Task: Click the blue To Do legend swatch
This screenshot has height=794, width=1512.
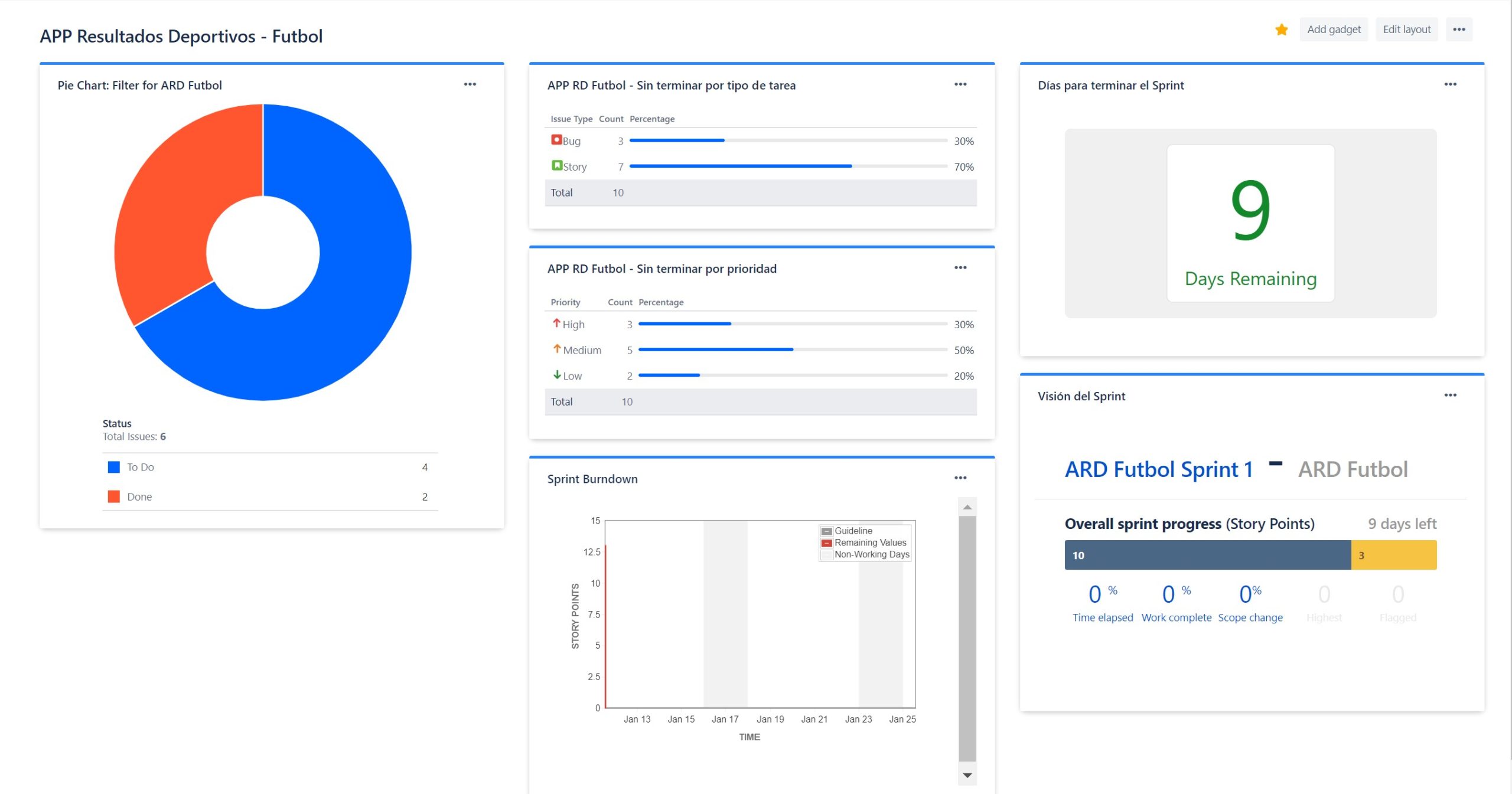Action: (114, 468)
